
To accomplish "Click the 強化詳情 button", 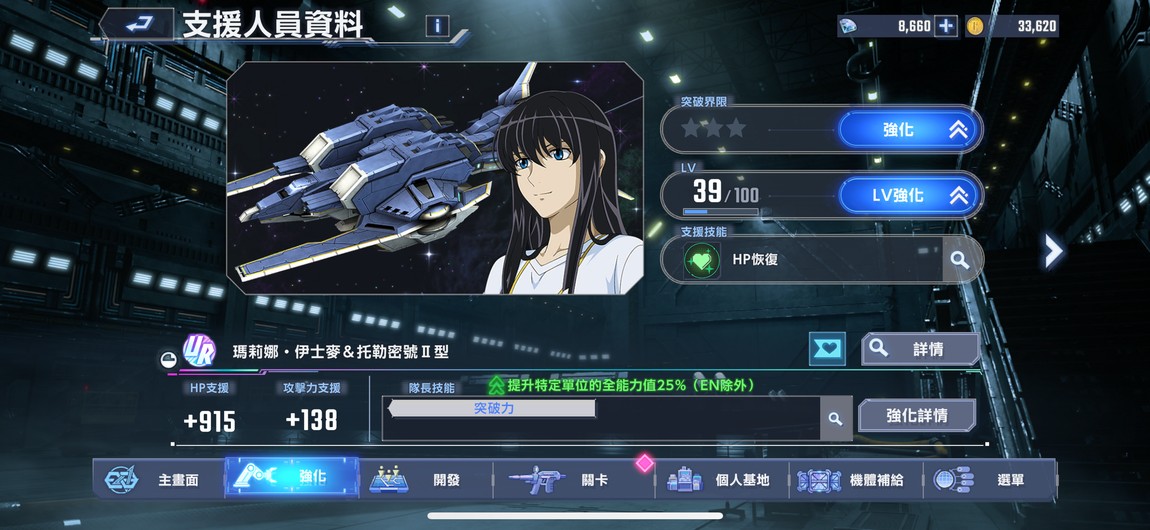I will click(917, 416).
